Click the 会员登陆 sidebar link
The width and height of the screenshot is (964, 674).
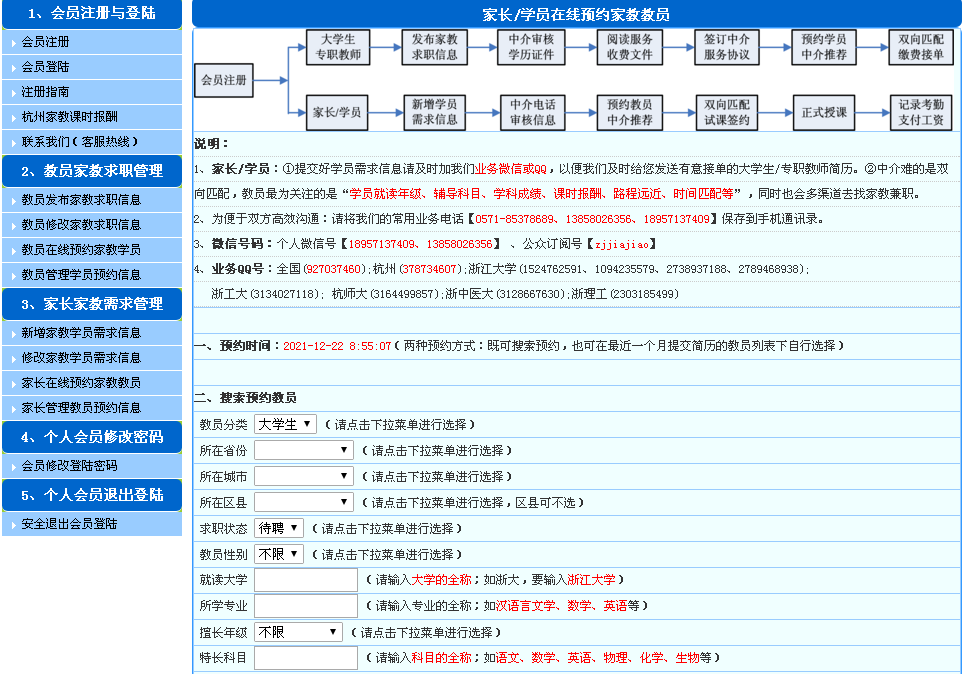click(46, 67)
